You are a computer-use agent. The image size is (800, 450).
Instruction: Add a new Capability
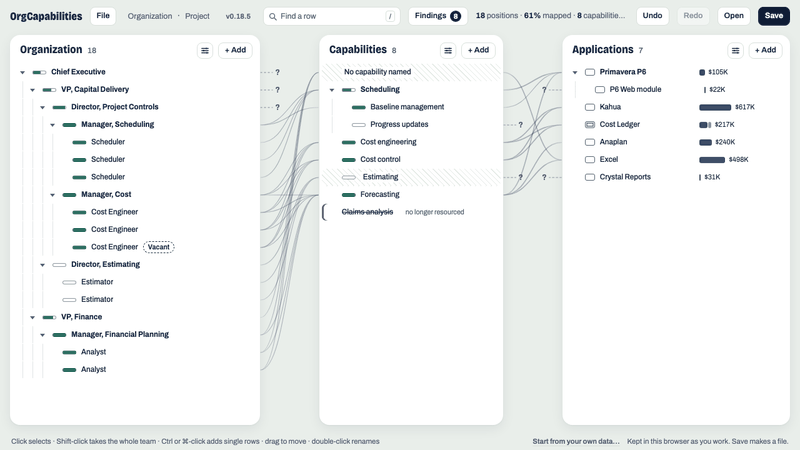coord(478,51)
